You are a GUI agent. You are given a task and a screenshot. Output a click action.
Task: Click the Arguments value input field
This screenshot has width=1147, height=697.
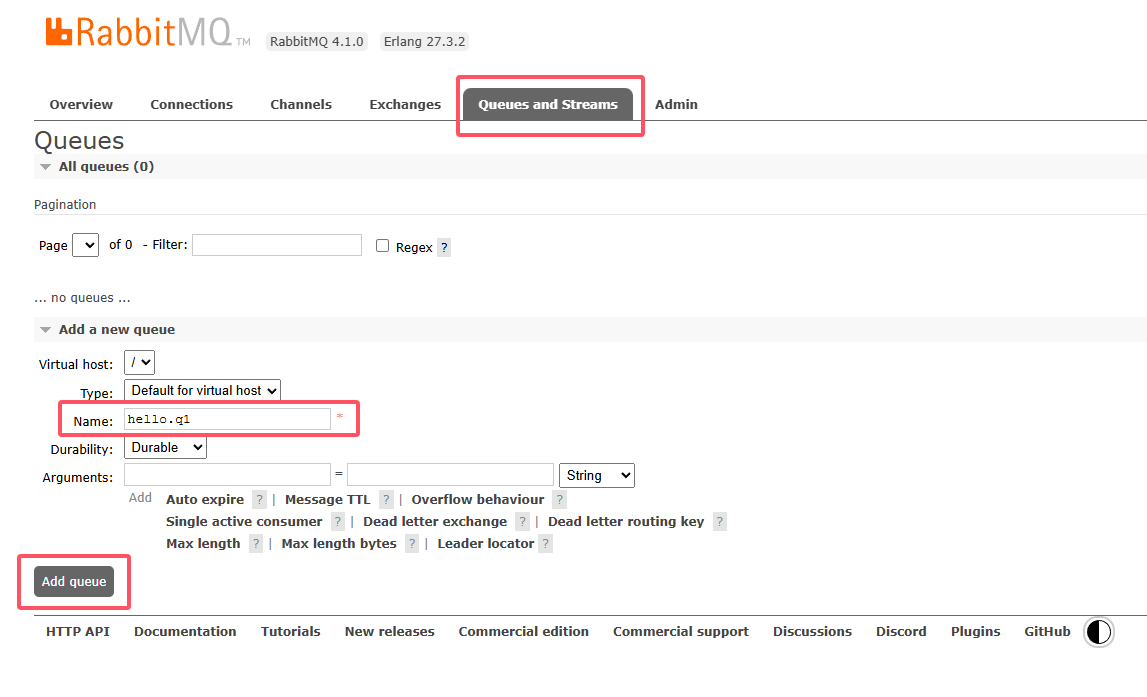pyautogui.click(x=450, y=475)
